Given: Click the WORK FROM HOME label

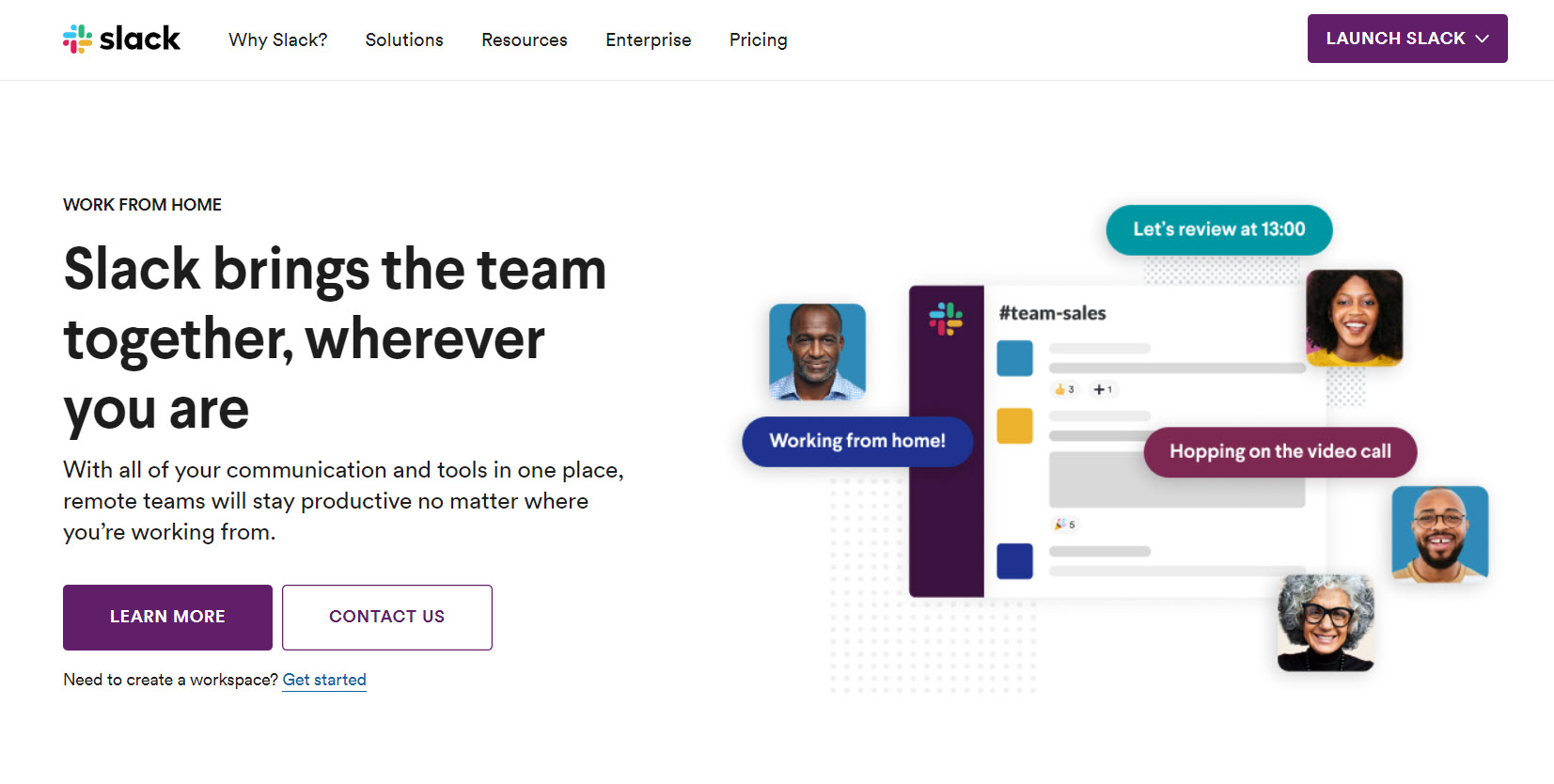Looking at the screenshot, I should pos(142,205).
